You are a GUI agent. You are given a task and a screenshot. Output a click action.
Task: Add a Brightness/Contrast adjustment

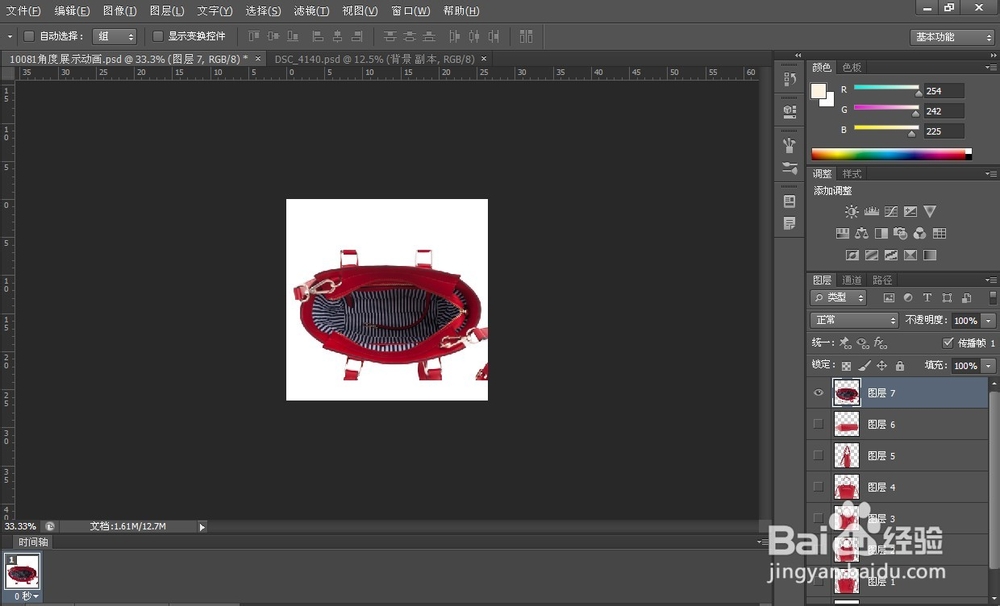tap(851, 211)
